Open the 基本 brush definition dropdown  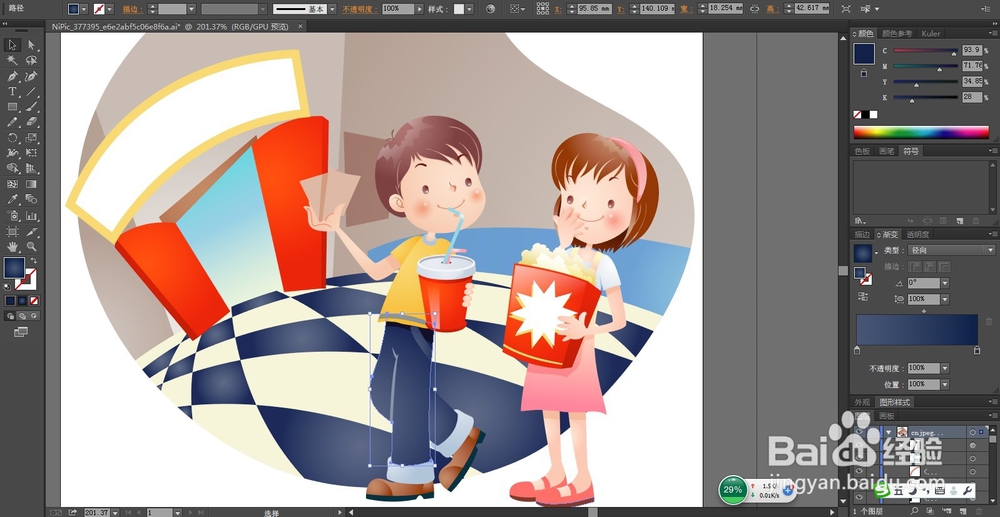[332, 9]
